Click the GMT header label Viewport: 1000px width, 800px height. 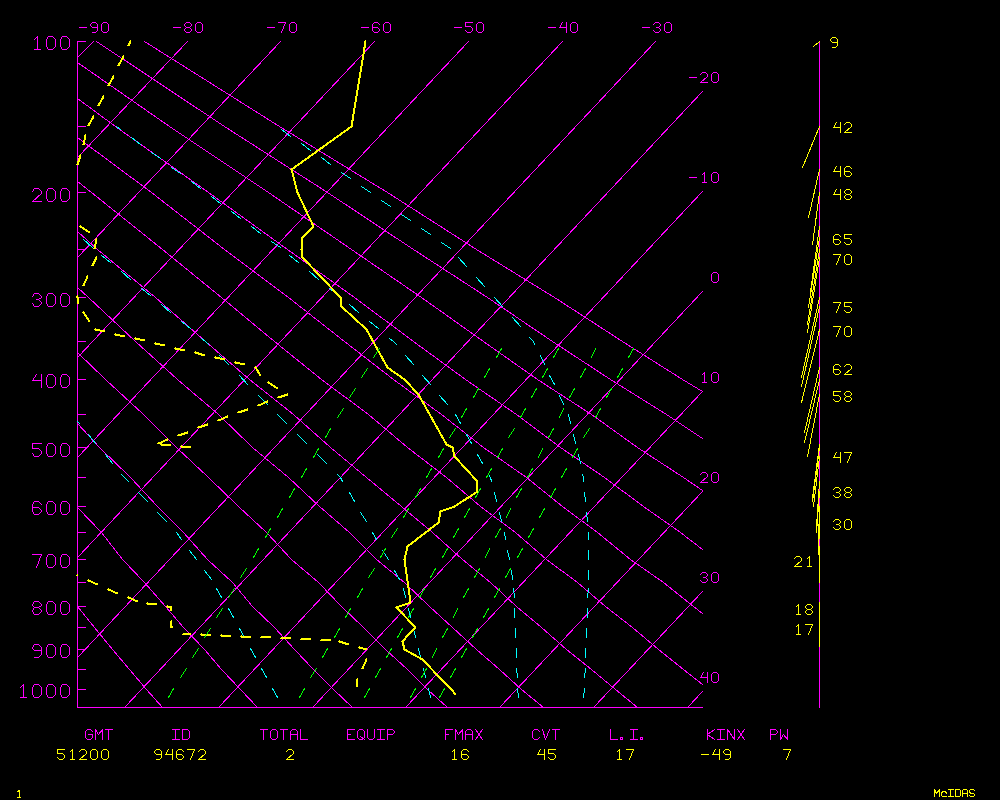click(x=99, y=735)
